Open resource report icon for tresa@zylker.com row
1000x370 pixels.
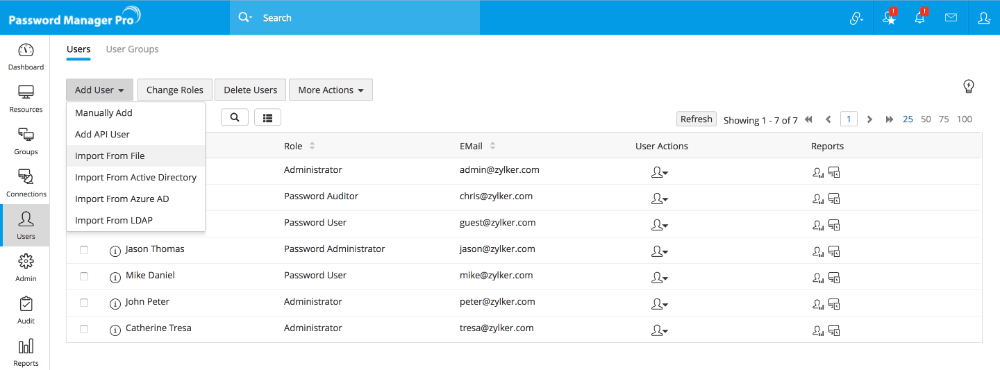tap(834, 330)
